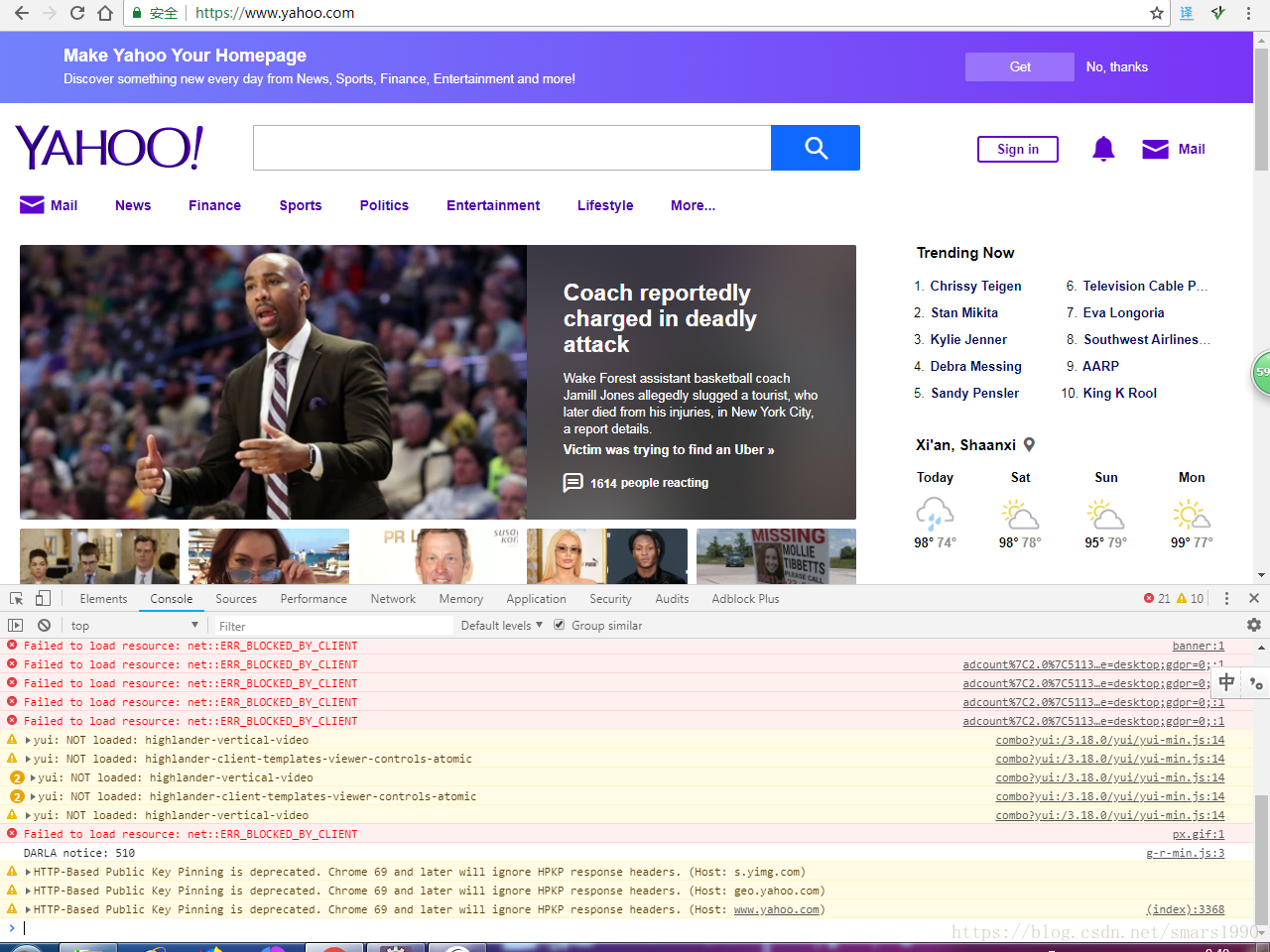Click the yellow warning count indicator
1270x952 pixels.
click(1190, 598)
